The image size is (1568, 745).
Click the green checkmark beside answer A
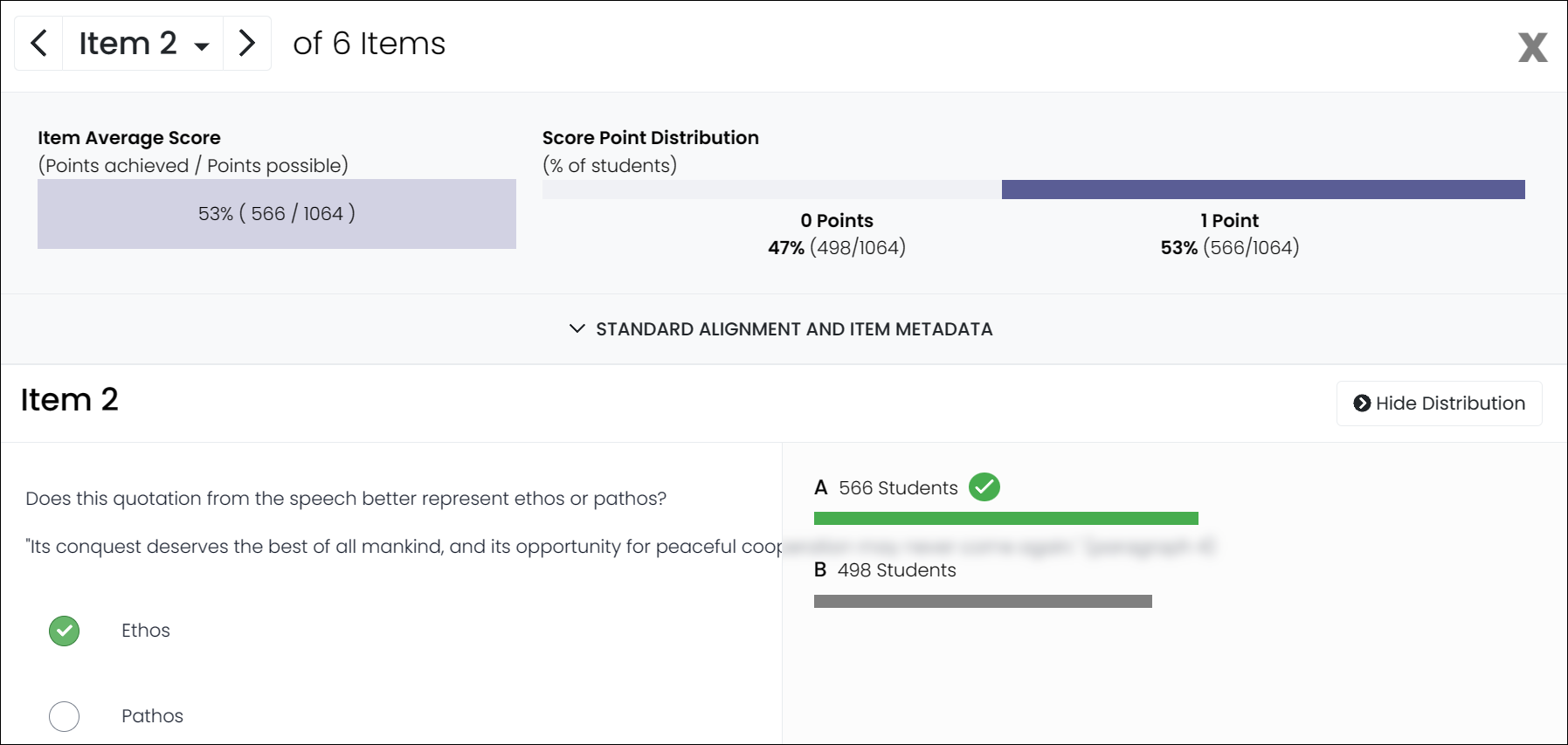pos(985,487)
